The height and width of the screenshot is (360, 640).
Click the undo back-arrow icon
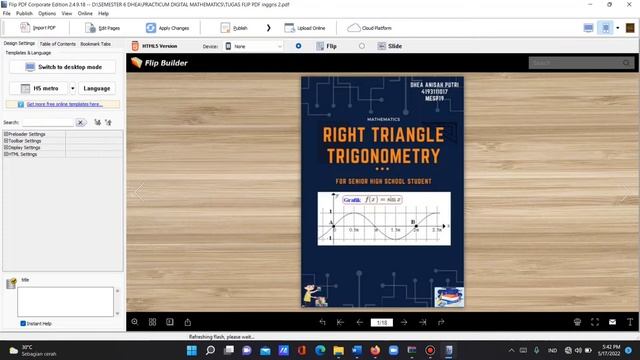[322, 322]
